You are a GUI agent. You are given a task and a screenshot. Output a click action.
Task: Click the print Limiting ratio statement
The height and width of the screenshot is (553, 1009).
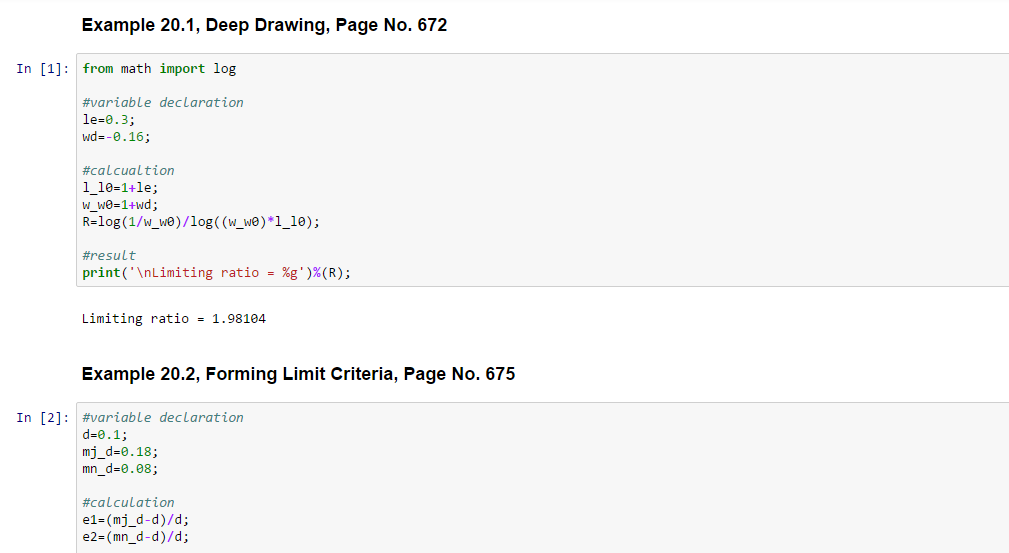pos(217,272)
